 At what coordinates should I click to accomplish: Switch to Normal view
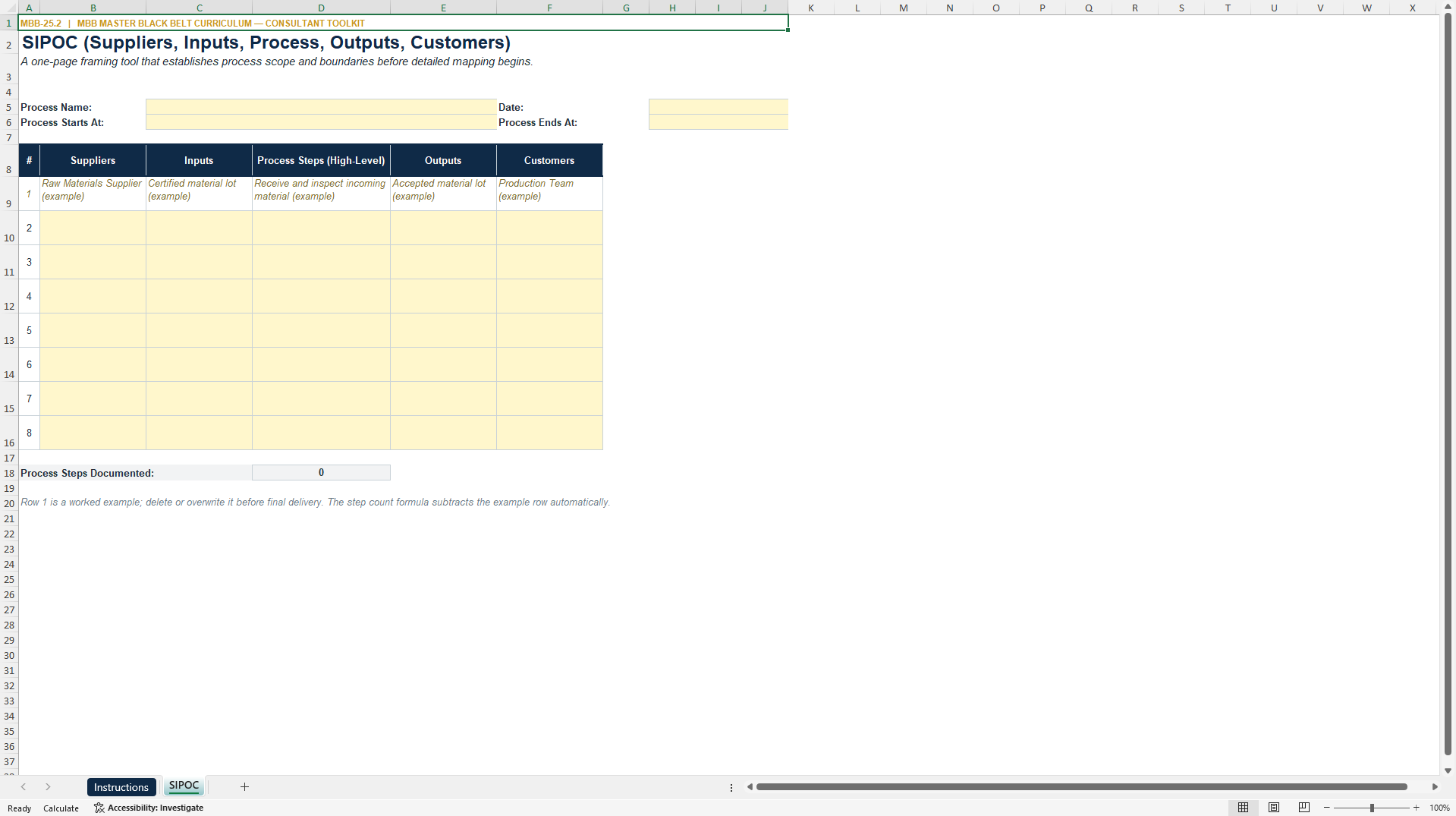pos(1243,808)
